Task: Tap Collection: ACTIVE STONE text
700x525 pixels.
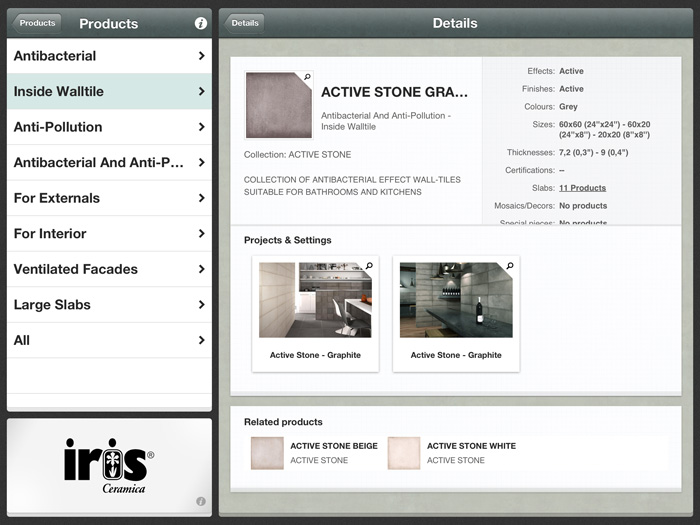Action: 297,155
